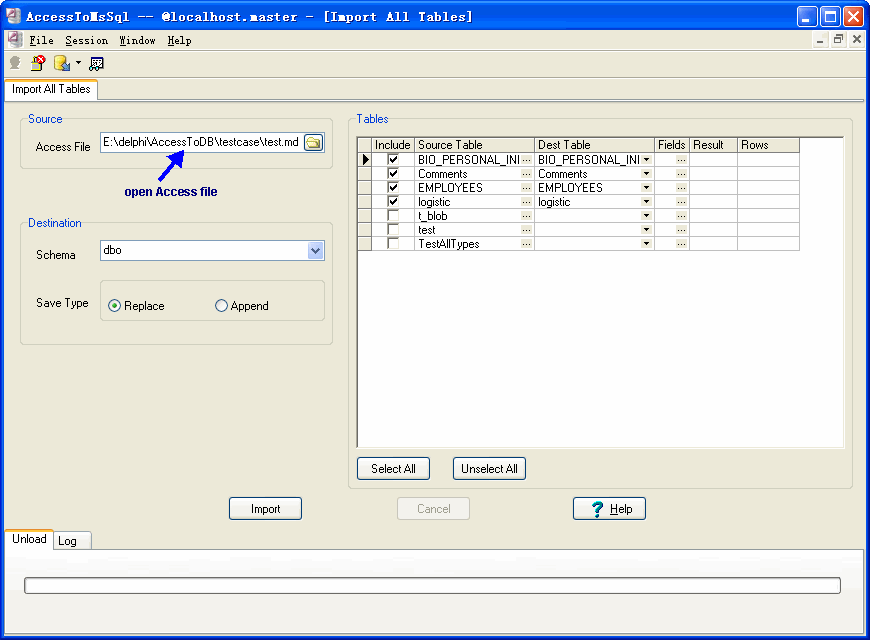870x640 pixels.
Task: Open Fields ellipsis for t_blob row
Action: pos(681,216)
